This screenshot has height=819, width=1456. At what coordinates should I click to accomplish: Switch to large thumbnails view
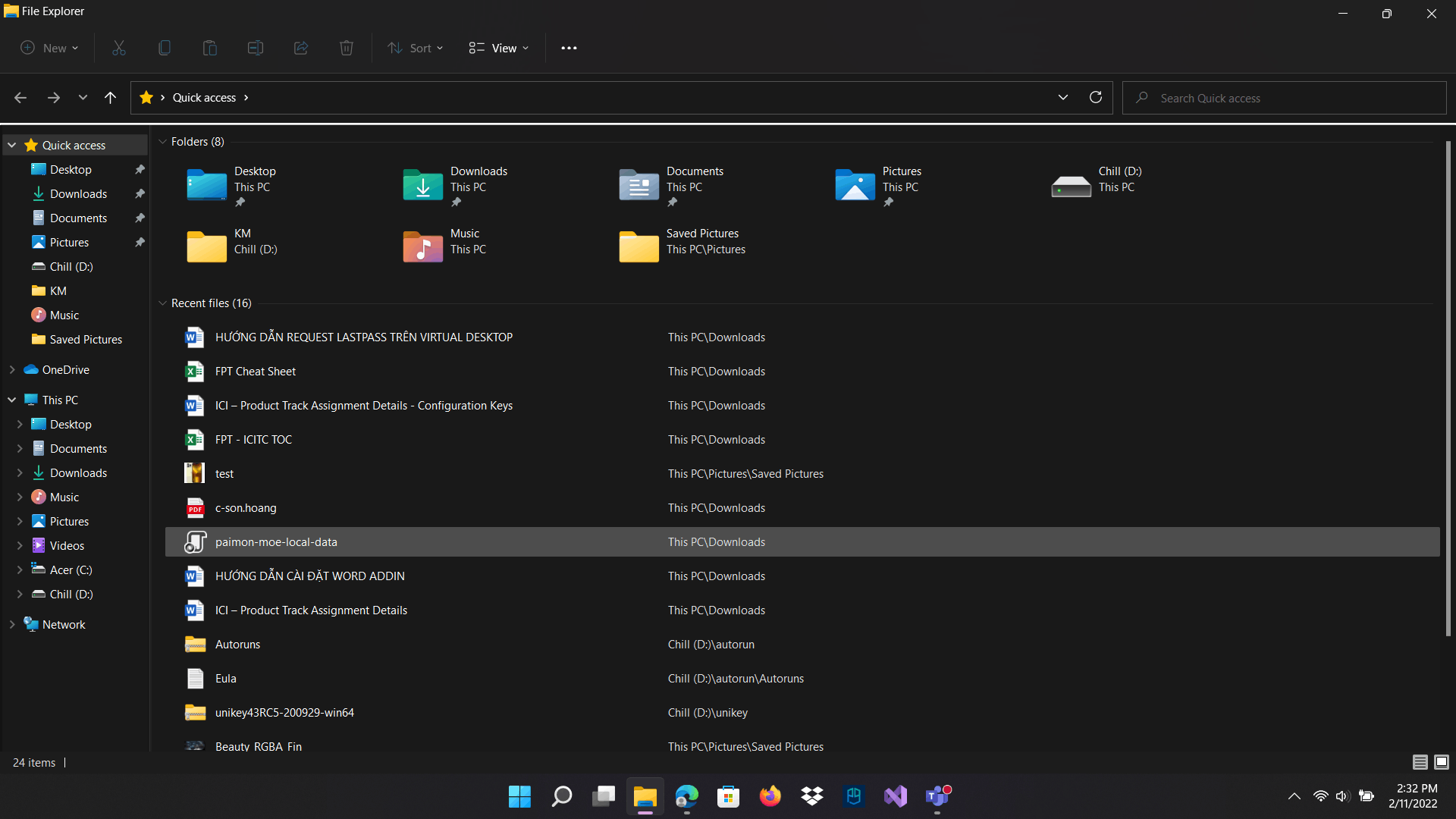[x=1440, y=762]
